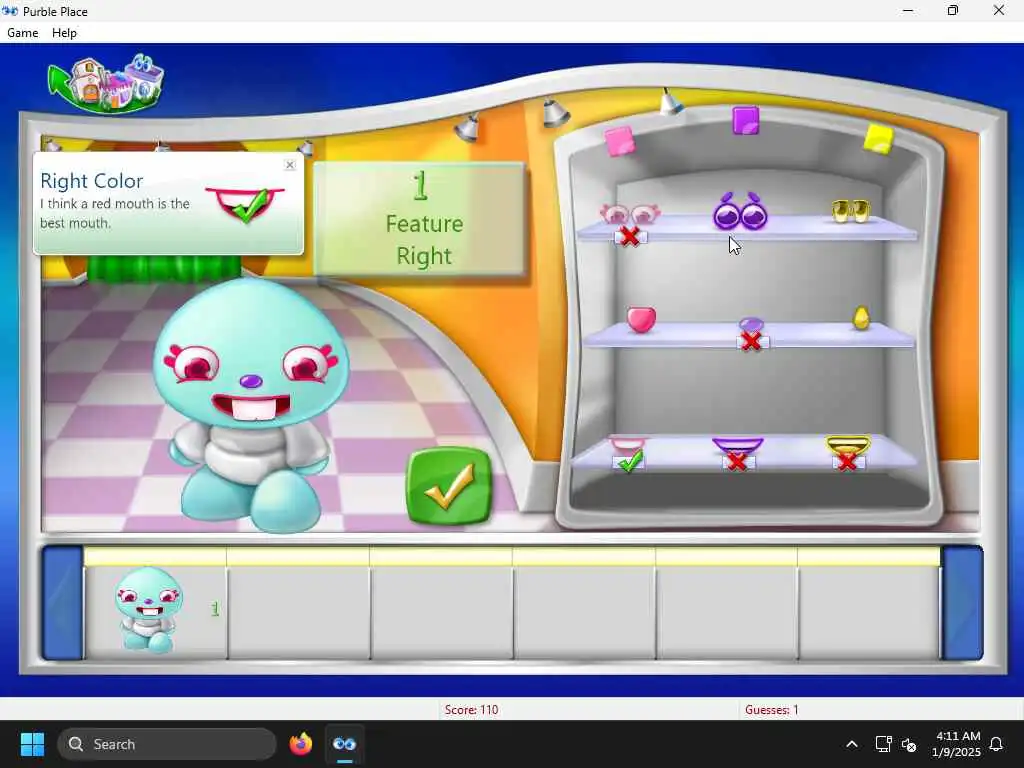Choose the pink-red mouth on the bottom shelf
Screen dimensions: 1024x768
coord(628,445)
